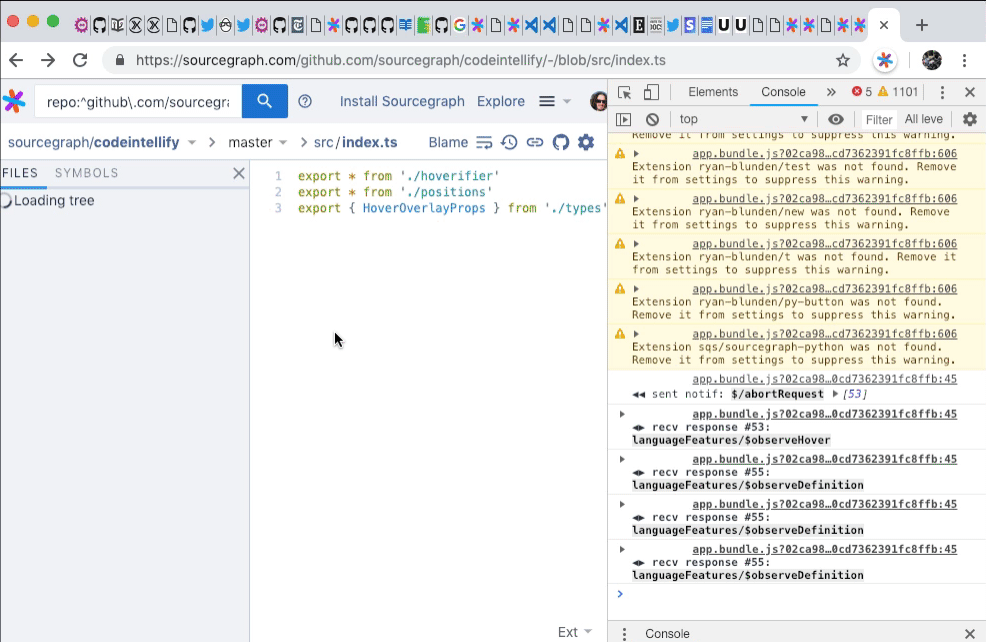Screen dimensions: 986x642
Task: Click line number 3 in code view
Action: pyautogui.click(x=278, y=208)
